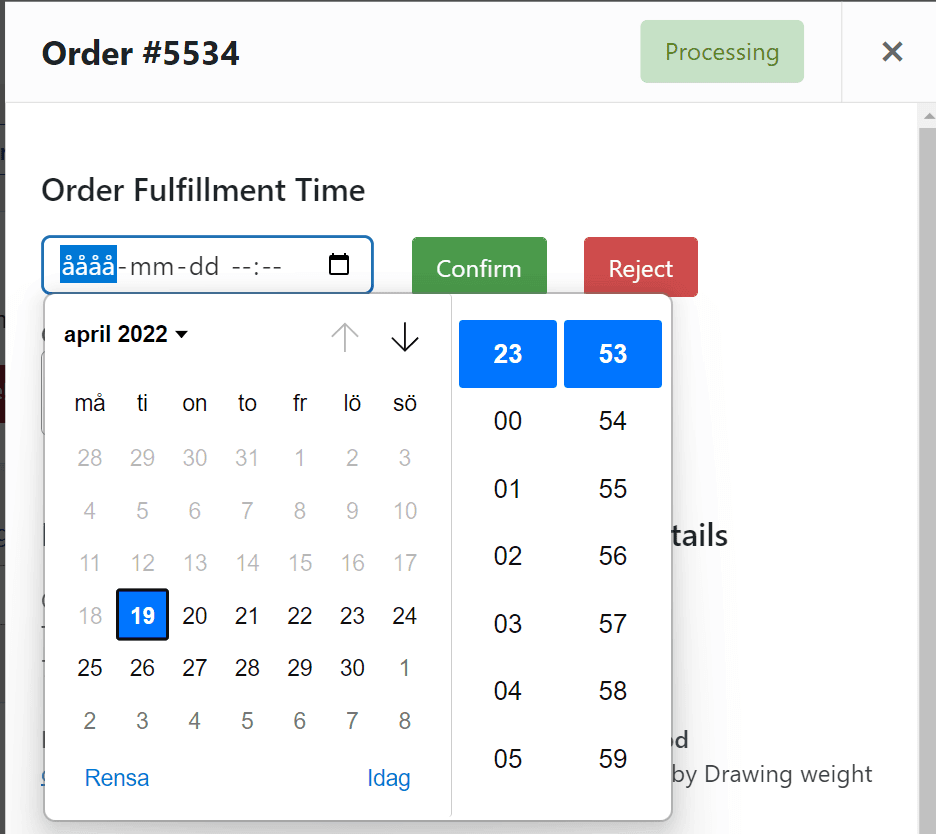Click the Processing status badge
Screen dimensions: 936x834
(x=722, y=52)
